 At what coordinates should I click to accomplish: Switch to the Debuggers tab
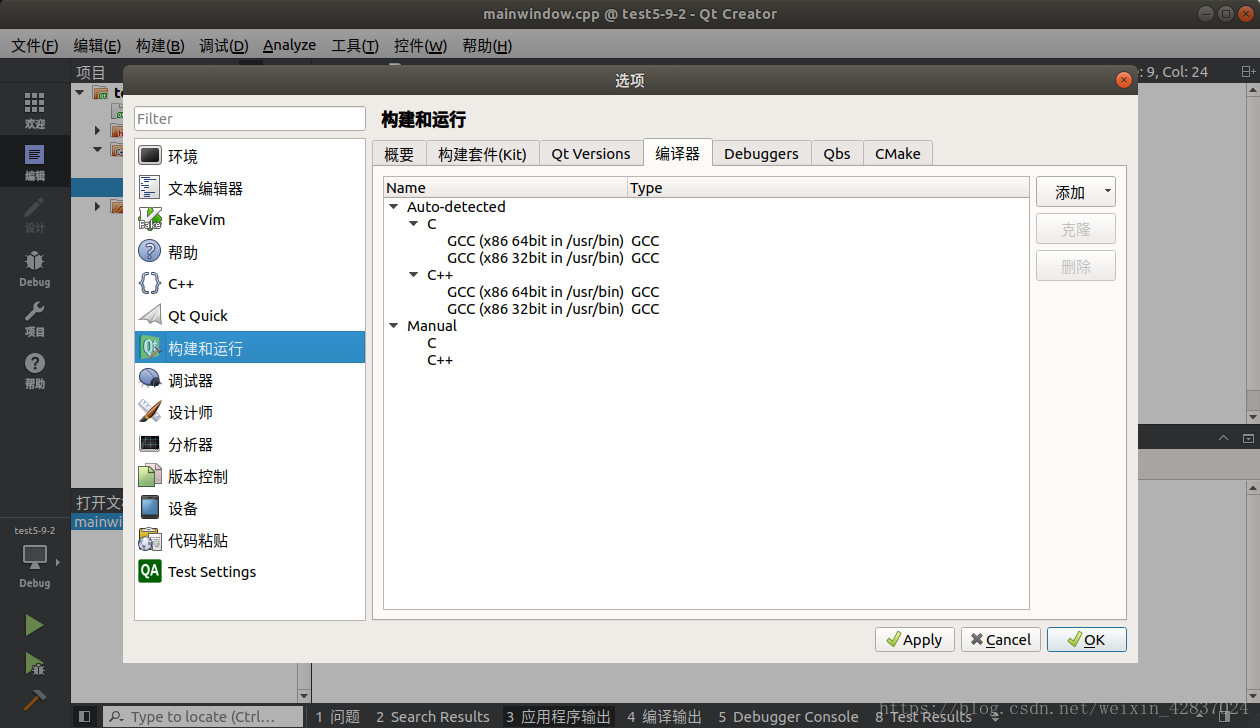tap(761, 154)
